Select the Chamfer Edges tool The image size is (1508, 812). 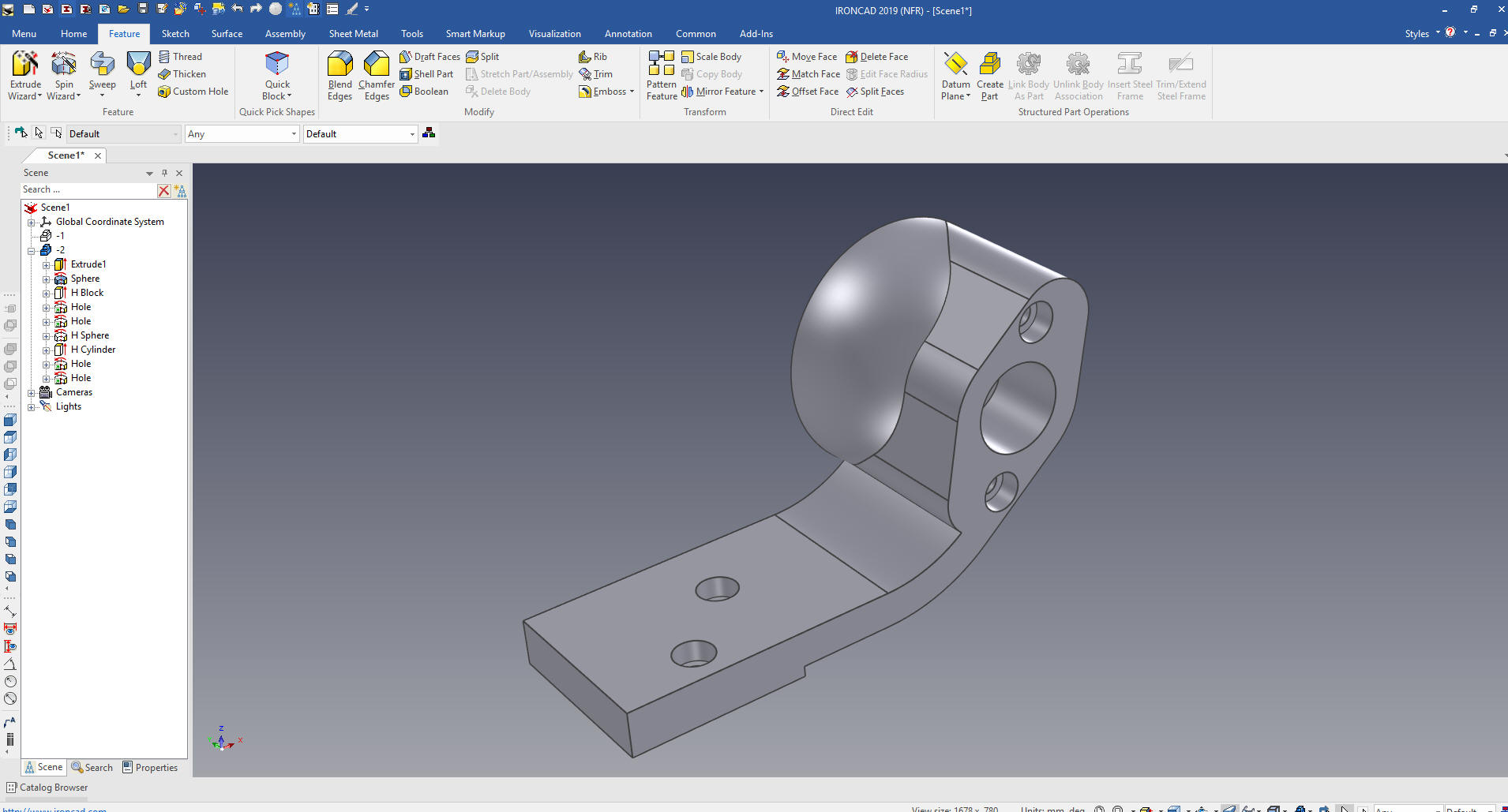377,65
